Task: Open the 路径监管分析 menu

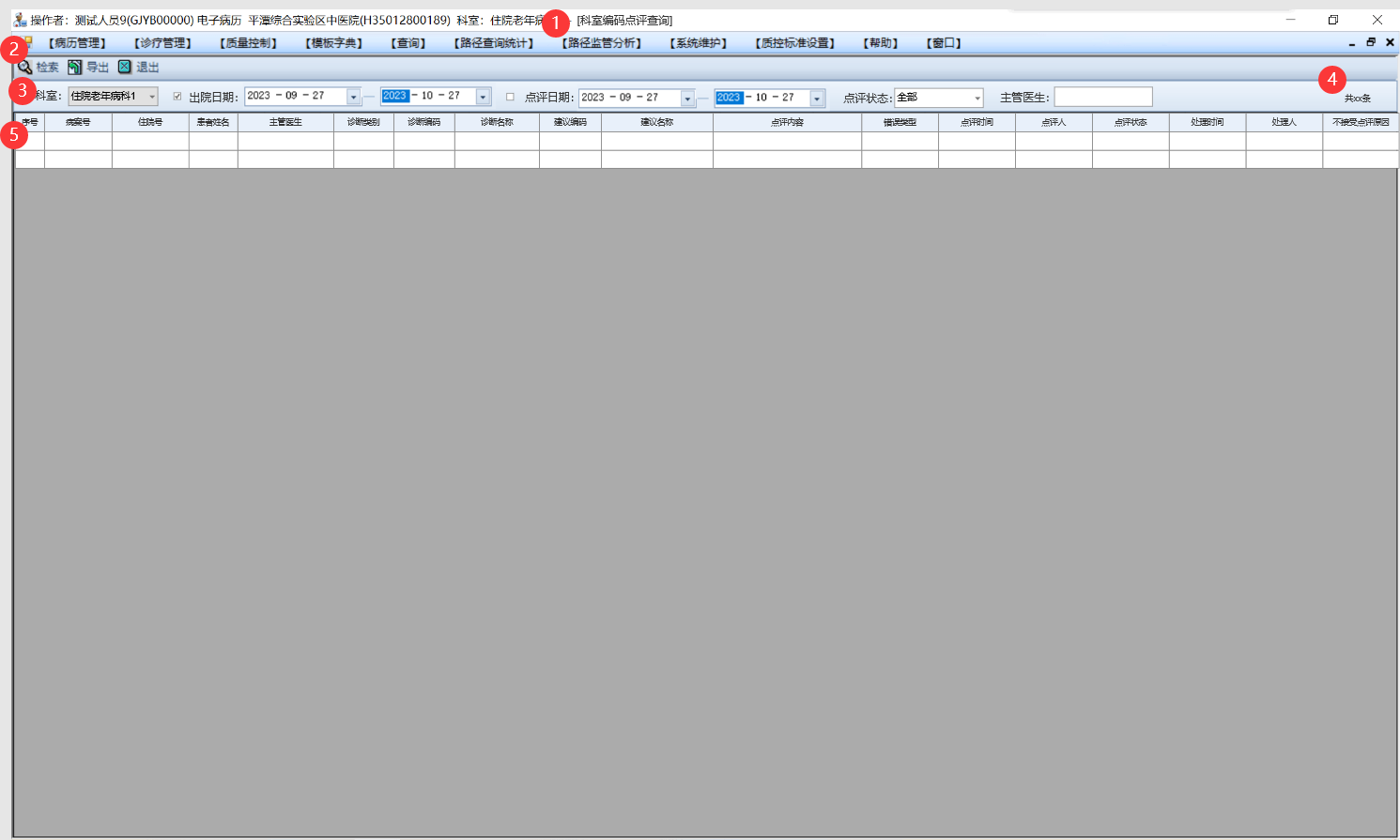Action: [x=602, y=43]
